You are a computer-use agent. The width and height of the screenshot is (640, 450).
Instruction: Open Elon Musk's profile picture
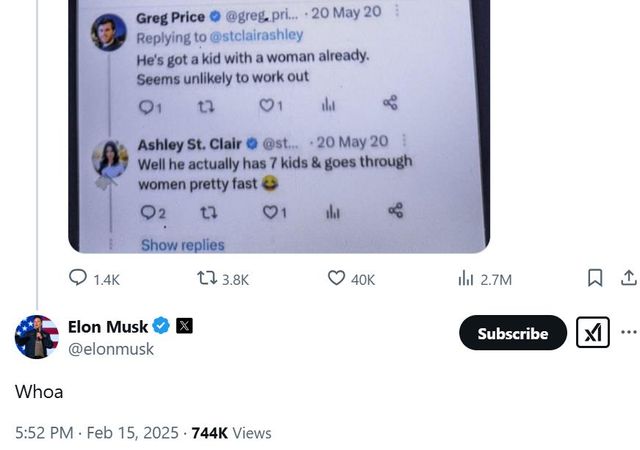tap(36, 337)
